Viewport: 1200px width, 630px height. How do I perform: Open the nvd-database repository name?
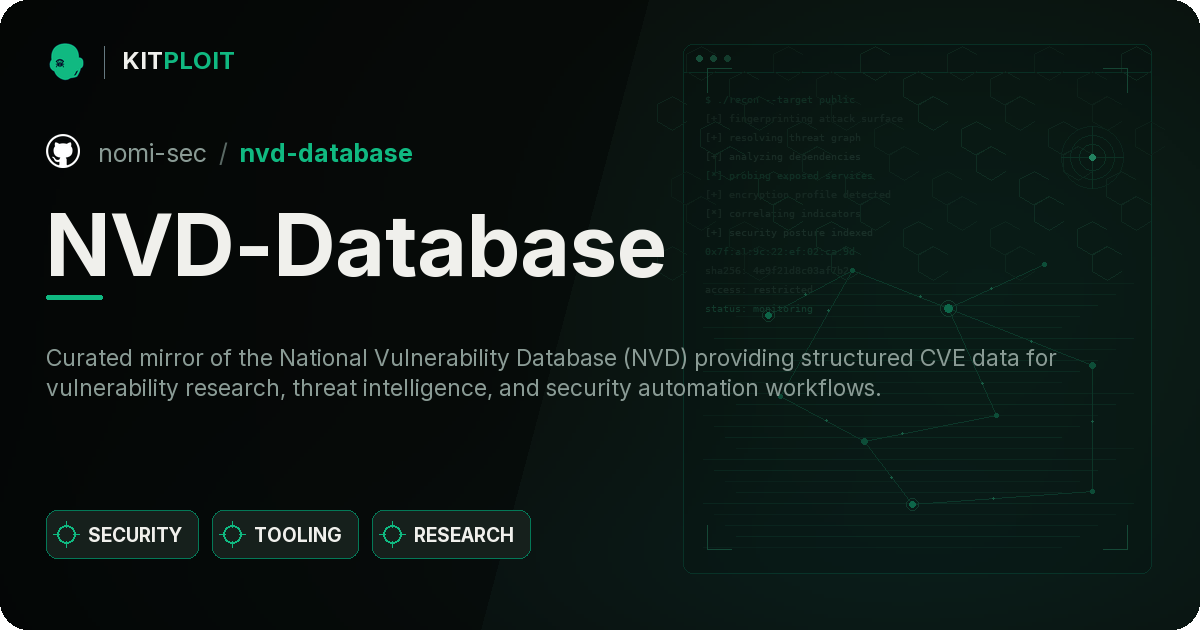(x=326, y=153)
